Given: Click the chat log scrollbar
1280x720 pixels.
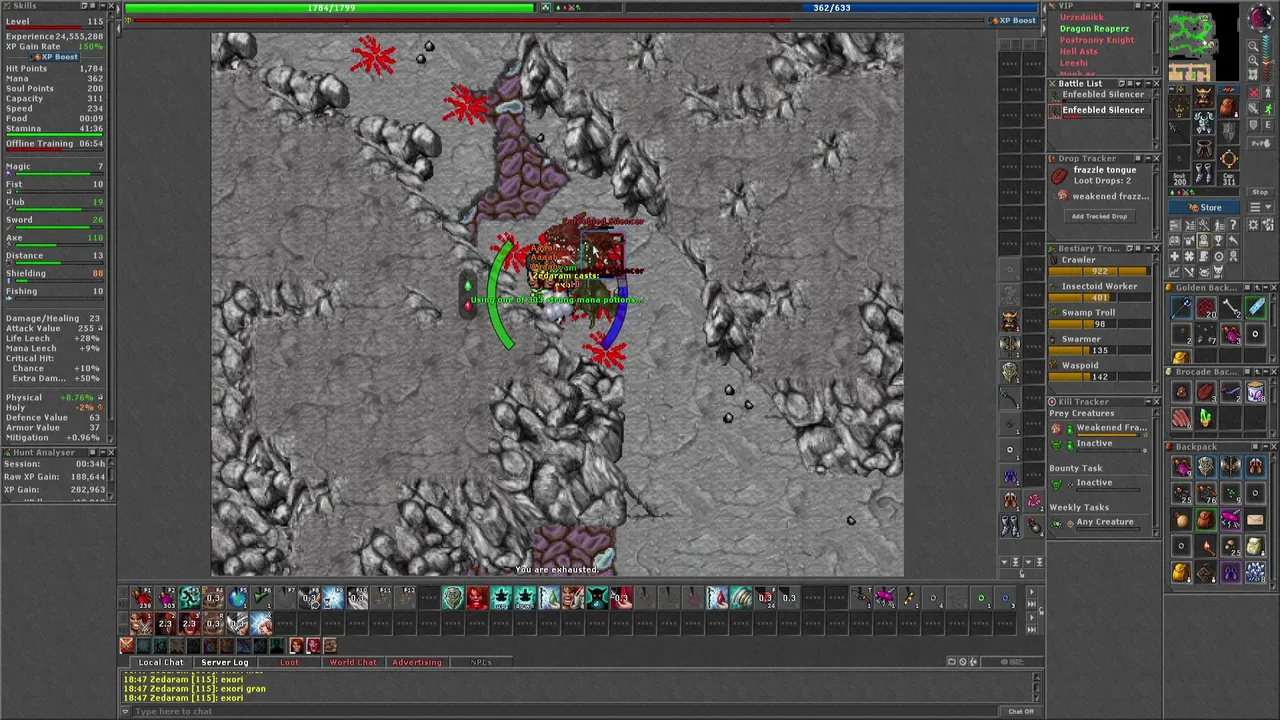Looking at the screenshot, I should 1036,687.
